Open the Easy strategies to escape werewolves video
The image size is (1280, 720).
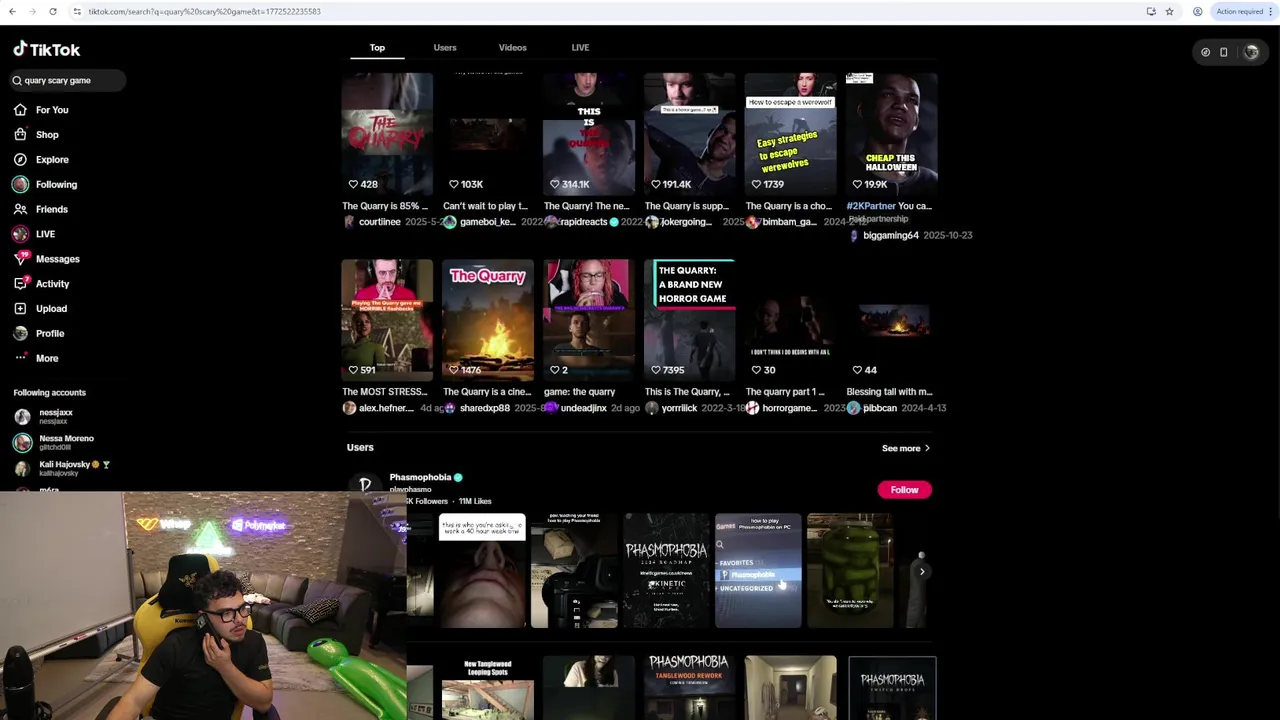tap(790, 133)
